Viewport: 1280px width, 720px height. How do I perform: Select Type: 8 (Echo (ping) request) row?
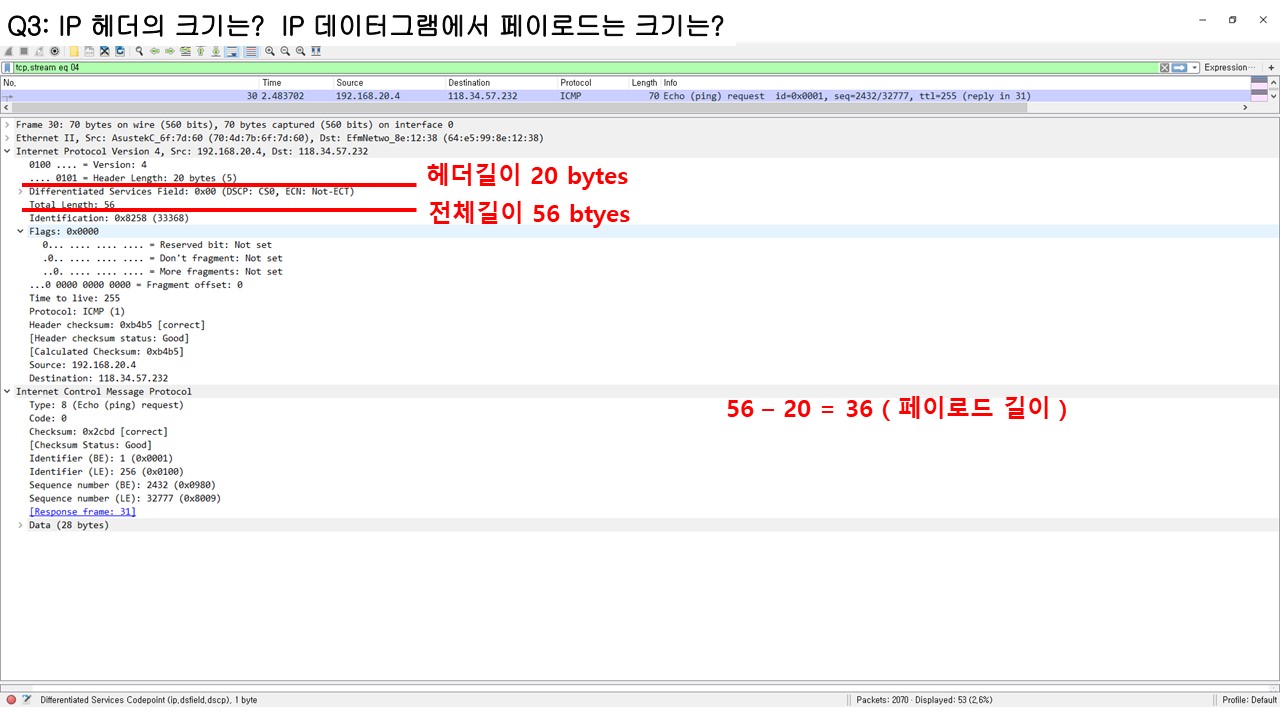click(106, 405)
